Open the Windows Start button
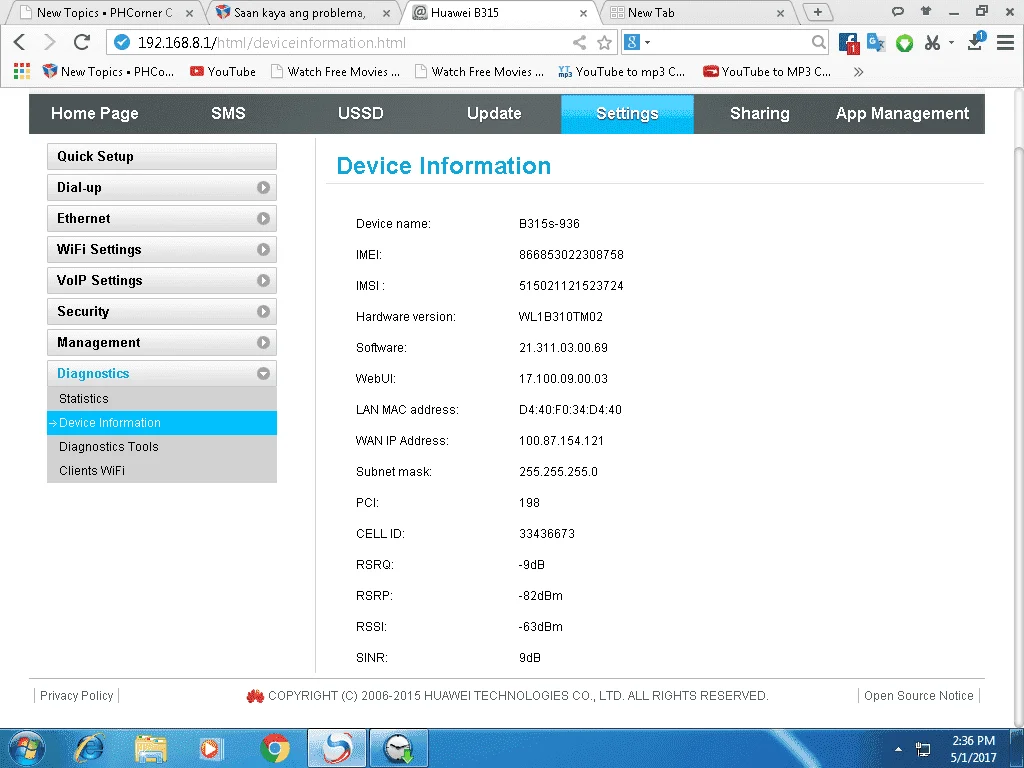The width and height of the screenshot is (1024, 768). 27,748
